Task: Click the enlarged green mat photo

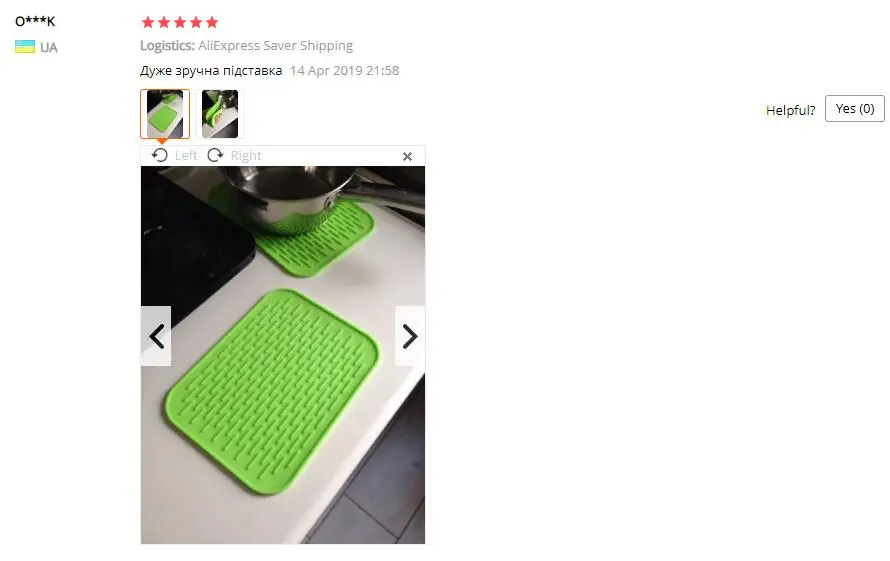Action: (283, 355)
